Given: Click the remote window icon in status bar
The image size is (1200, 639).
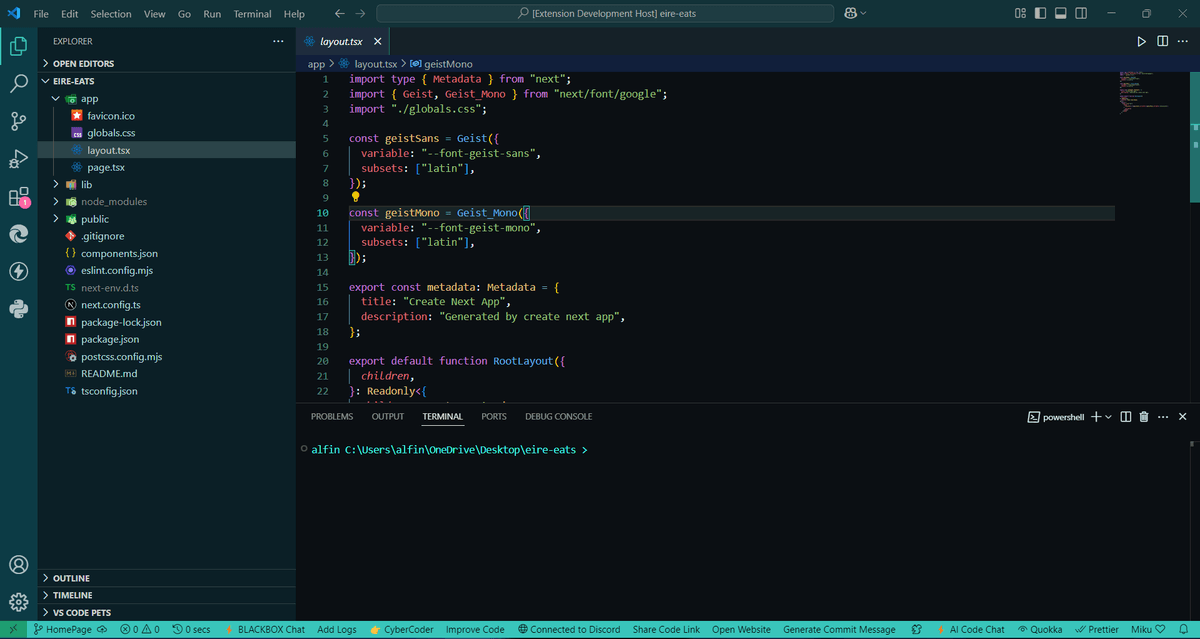Looking at the screenshot, I should pos(13,630).
